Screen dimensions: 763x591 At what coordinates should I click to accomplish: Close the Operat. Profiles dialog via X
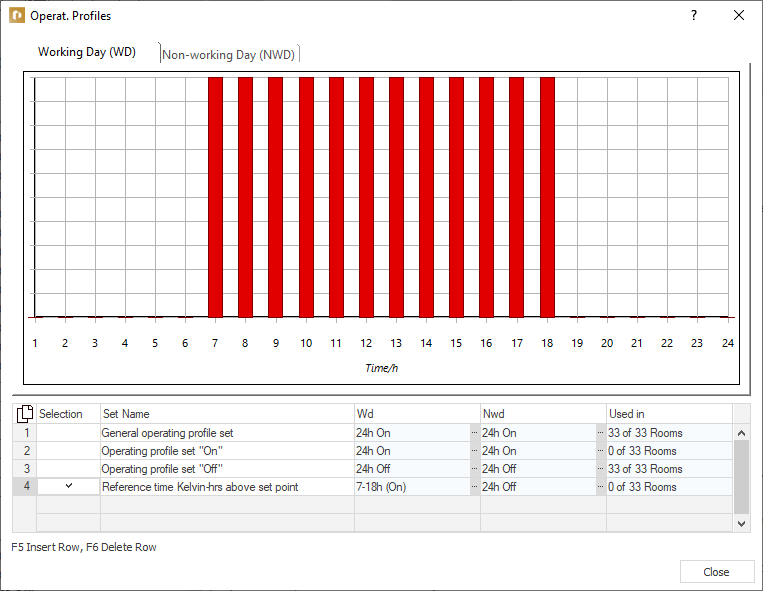click(x=739, y=16)
